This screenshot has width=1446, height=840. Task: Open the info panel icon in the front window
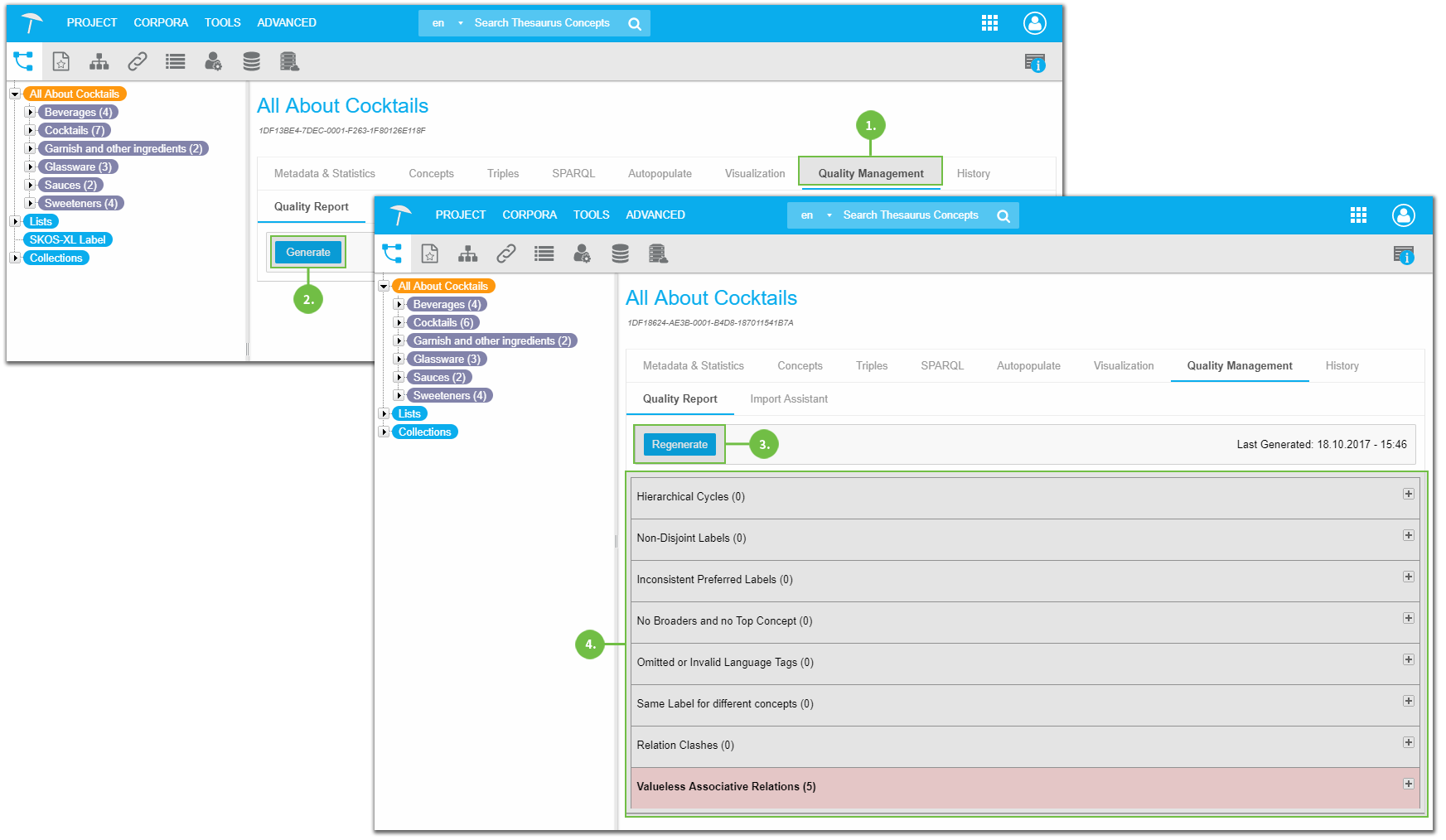click(1403, 255)
